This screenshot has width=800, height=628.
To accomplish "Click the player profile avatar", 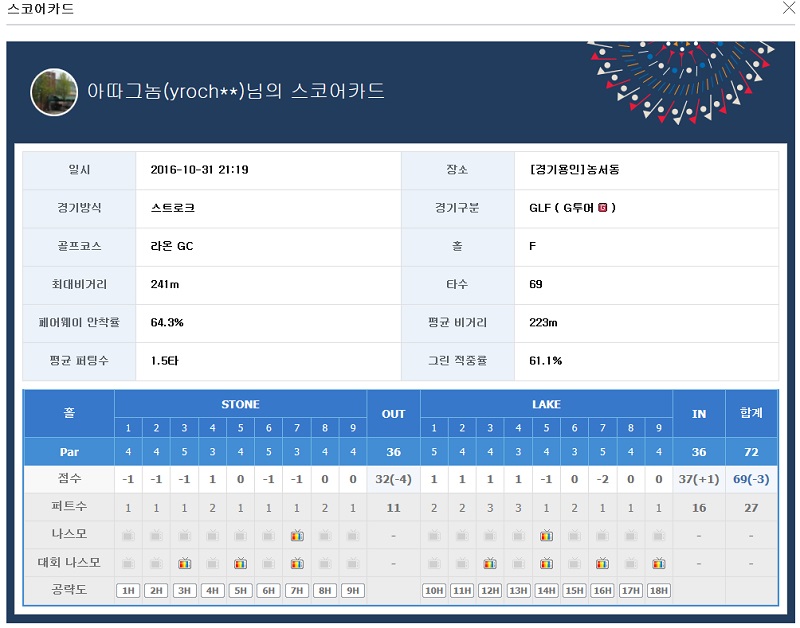I will 54,91.
